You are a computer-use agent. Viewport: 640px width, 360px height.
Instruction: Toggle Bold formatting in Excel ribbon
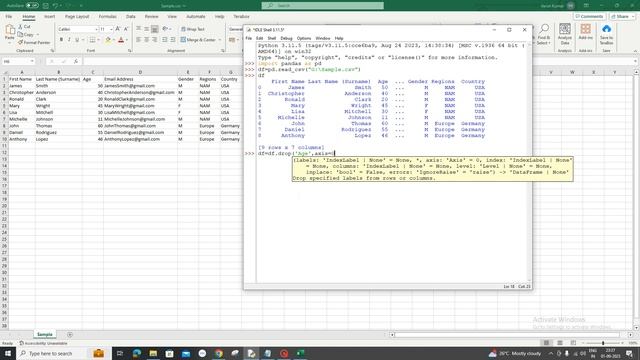(x=61, y=40)
